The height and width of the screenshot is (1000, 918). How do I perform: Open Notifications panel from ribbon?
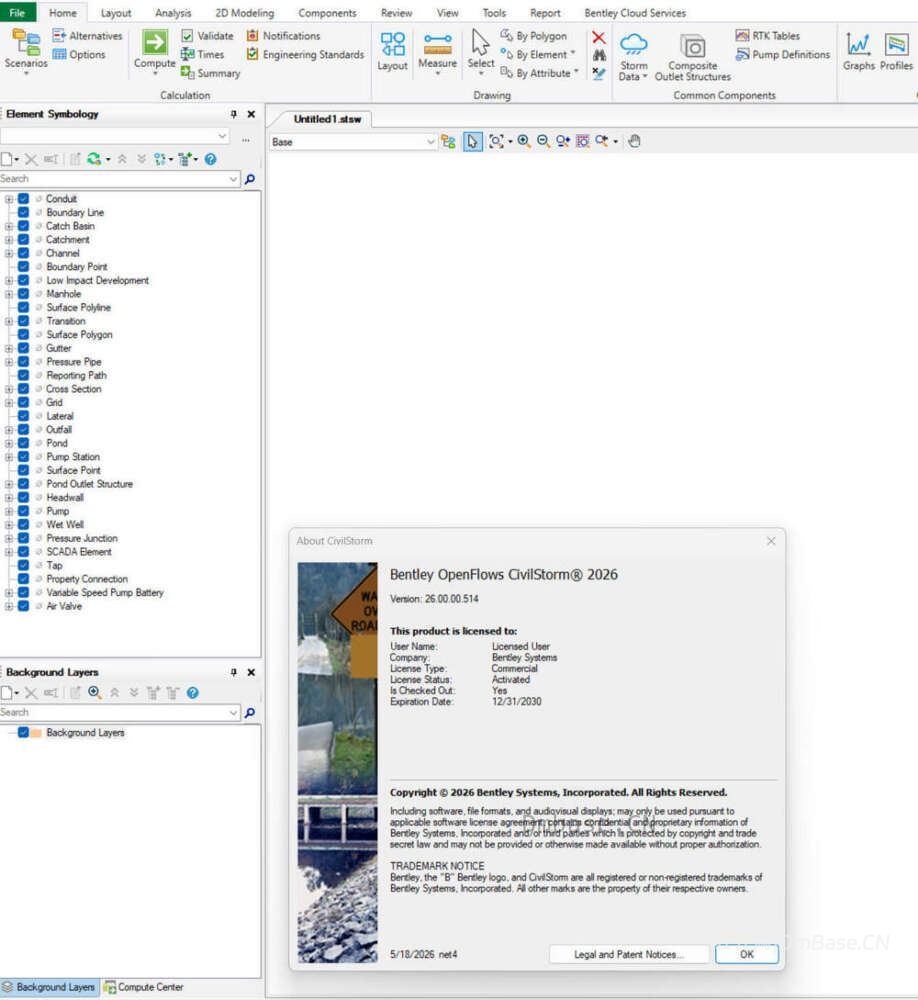(283, 36)
